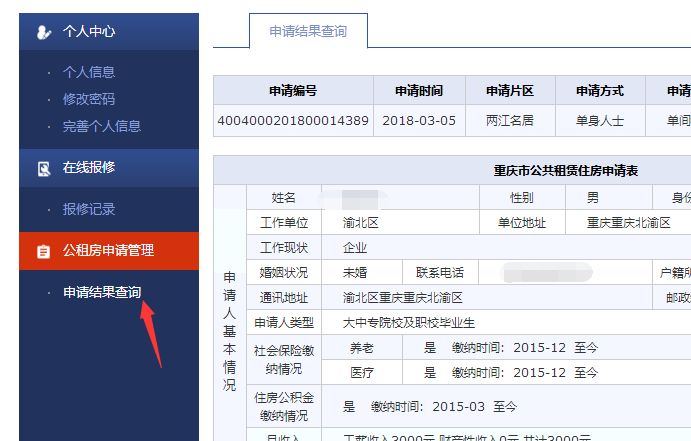Switch to the 申请结果查询 tab

(308, 31)
